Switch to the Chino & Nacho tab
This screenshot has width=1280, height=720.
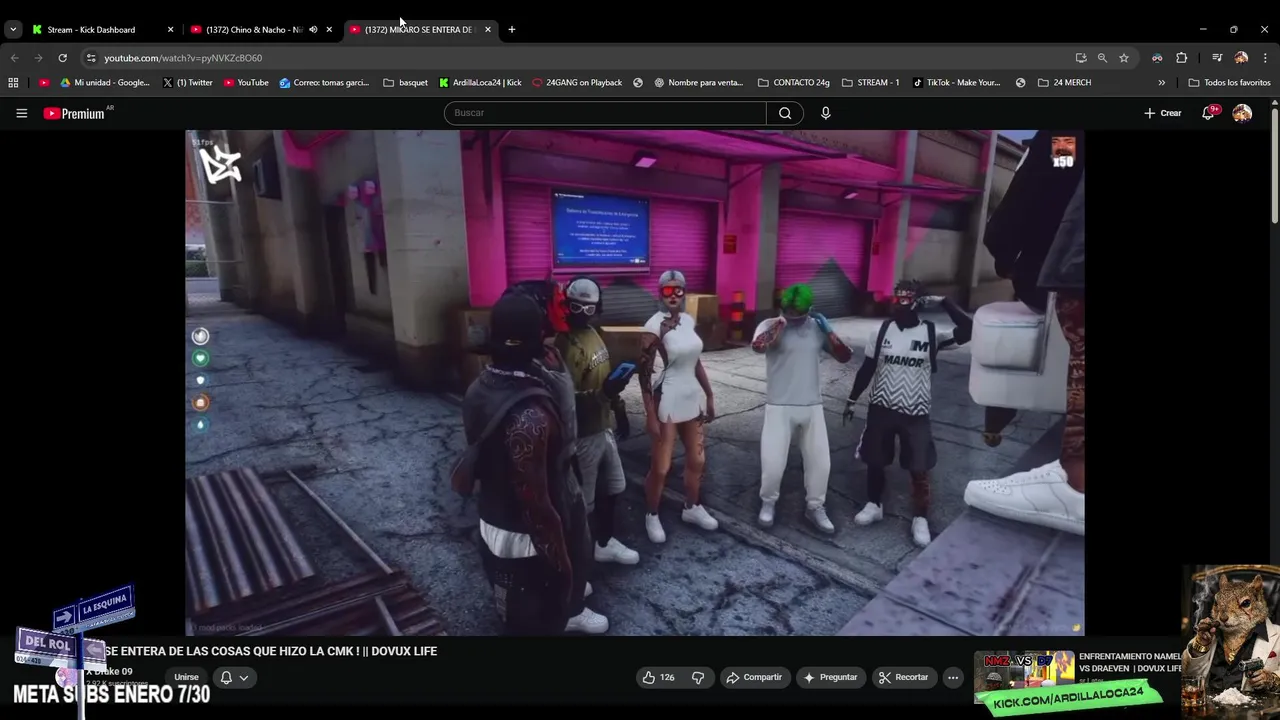click(x=256, y=29)
